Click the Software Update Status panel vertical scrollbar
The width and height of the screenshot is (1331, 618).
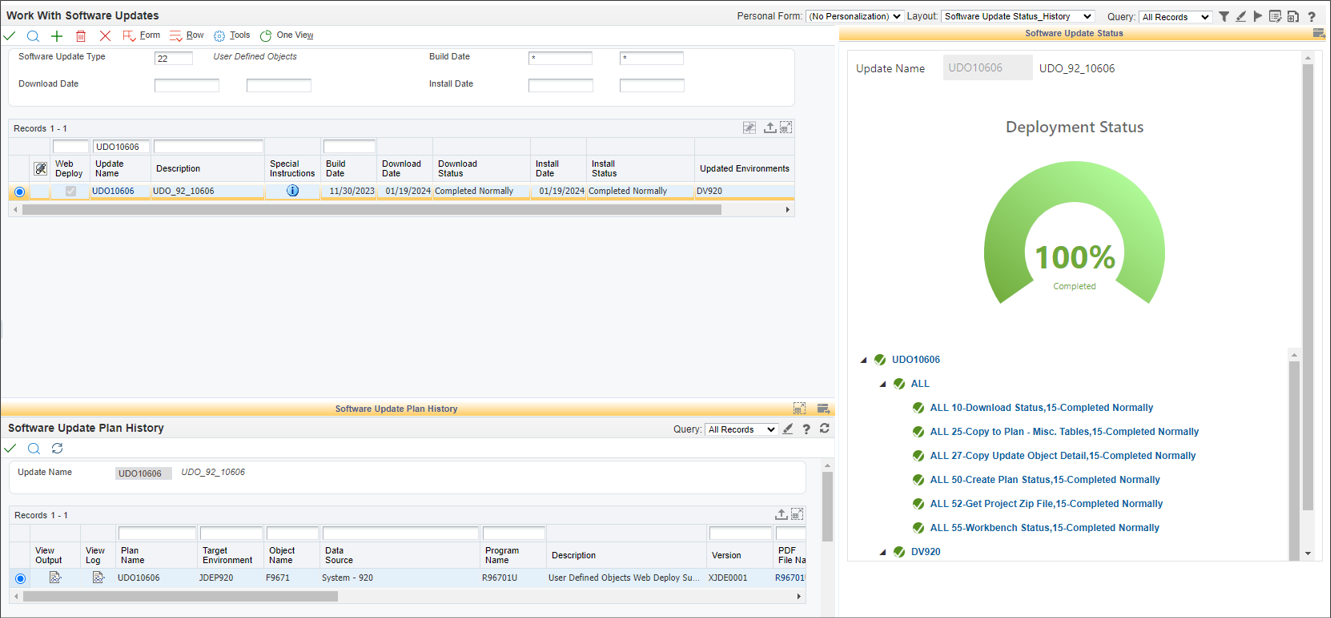click(x=1308, y=285)
